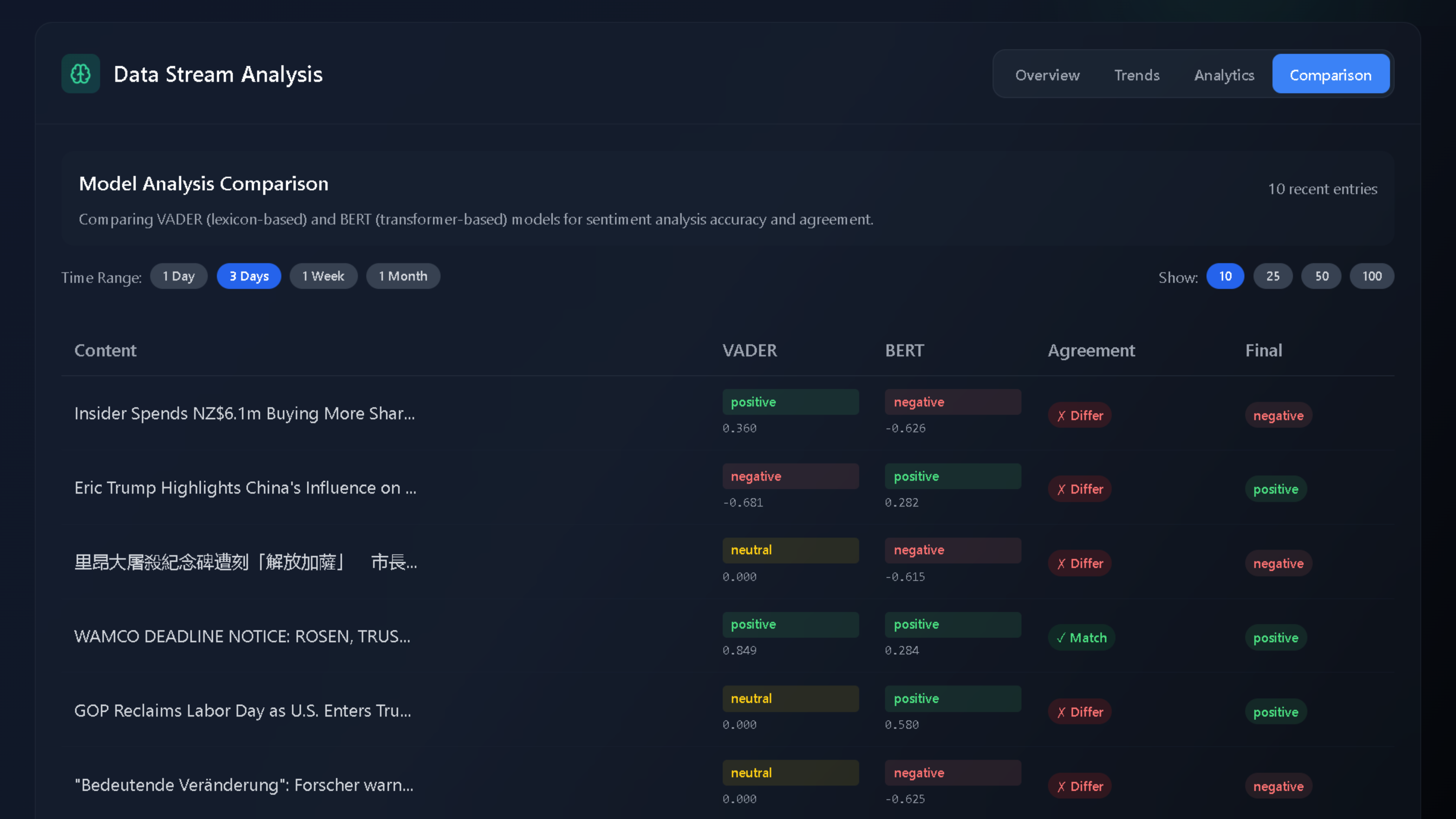
Task: Show 10 entries
Action: [x=1225, y=277]
